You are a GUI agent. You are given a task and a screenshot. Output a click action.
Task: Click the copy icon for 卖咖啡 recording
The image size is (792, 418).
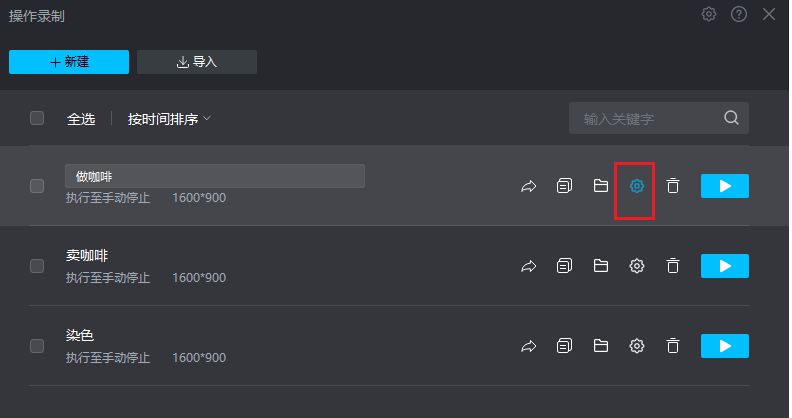coord(565,266)
